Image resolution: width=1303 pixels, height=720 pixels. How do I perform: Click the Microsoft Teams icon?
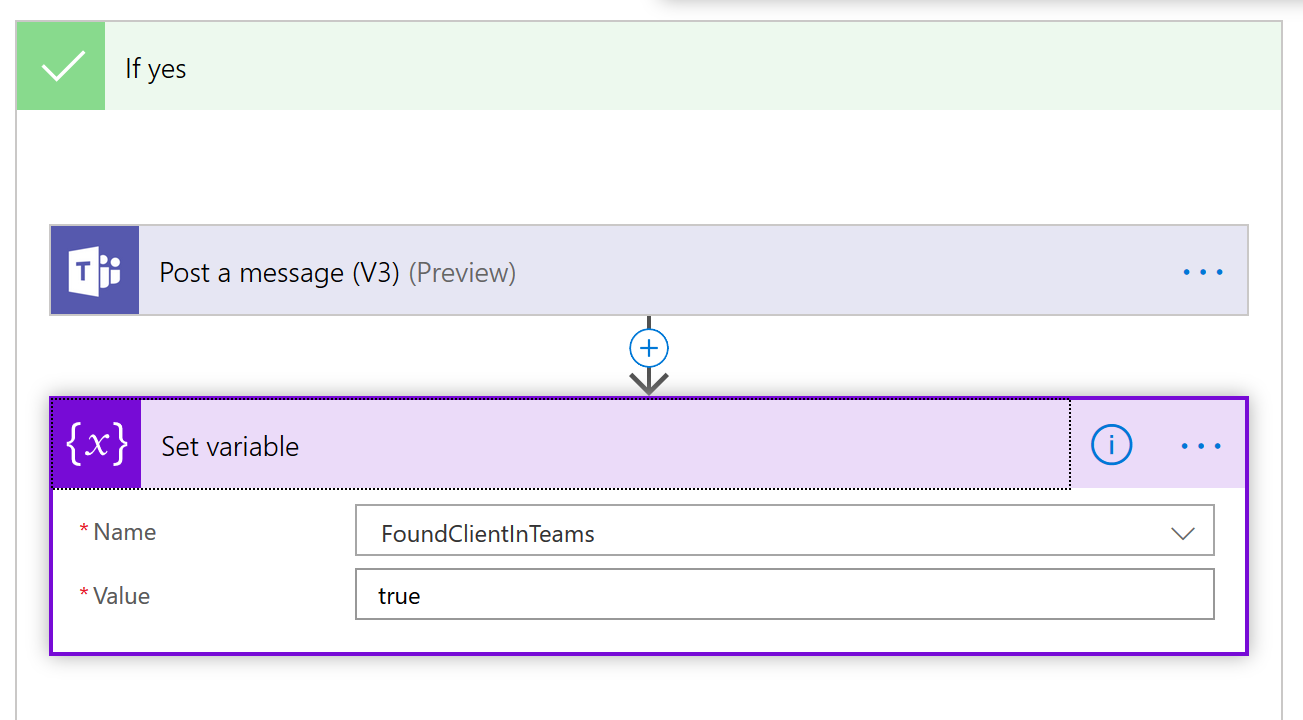[95, 271]
